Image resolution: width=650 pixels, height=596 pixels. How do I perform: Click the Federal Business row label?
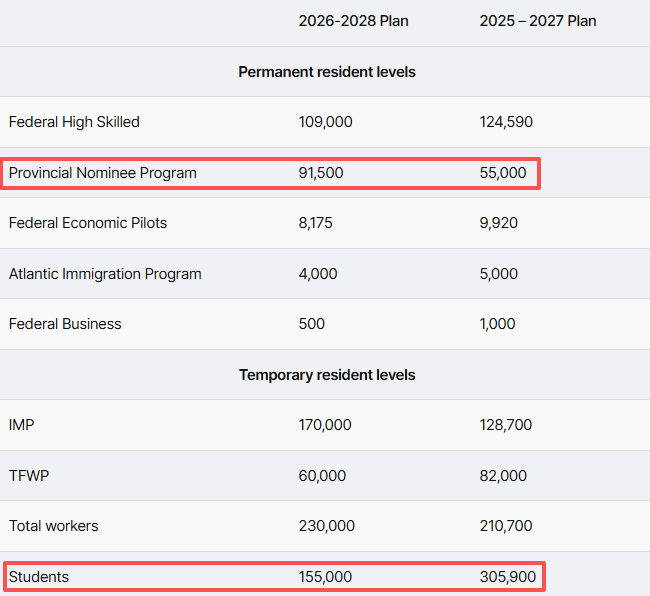coord(65,324)
